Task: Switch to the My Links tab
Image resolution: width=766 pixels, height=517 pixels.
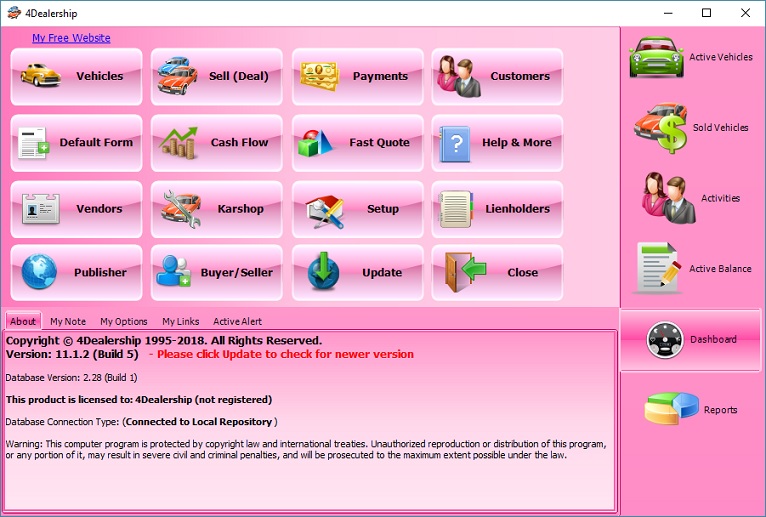Action: pyautogui.click(x=180, y=321)
